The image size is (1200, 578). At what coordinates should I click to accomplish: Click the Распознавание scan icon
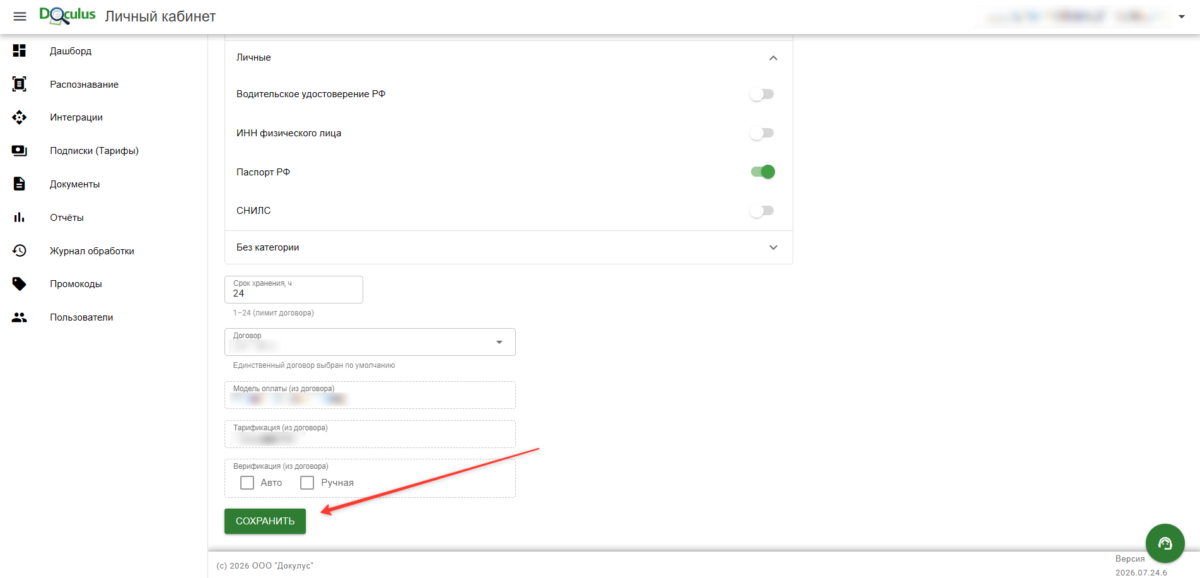point(19,84)
